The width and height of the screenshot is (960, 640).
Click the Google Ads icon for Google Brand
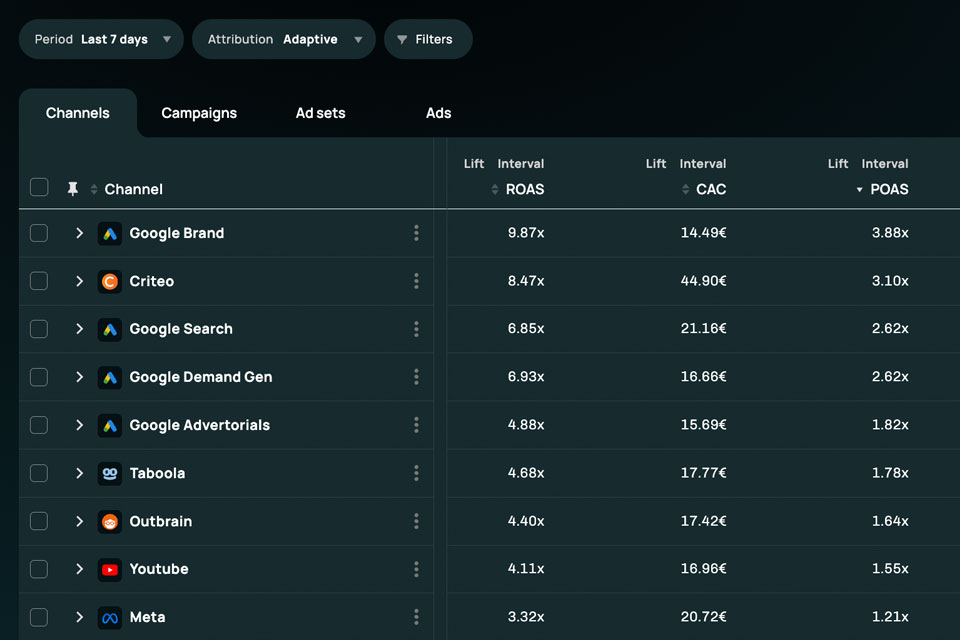110,233
